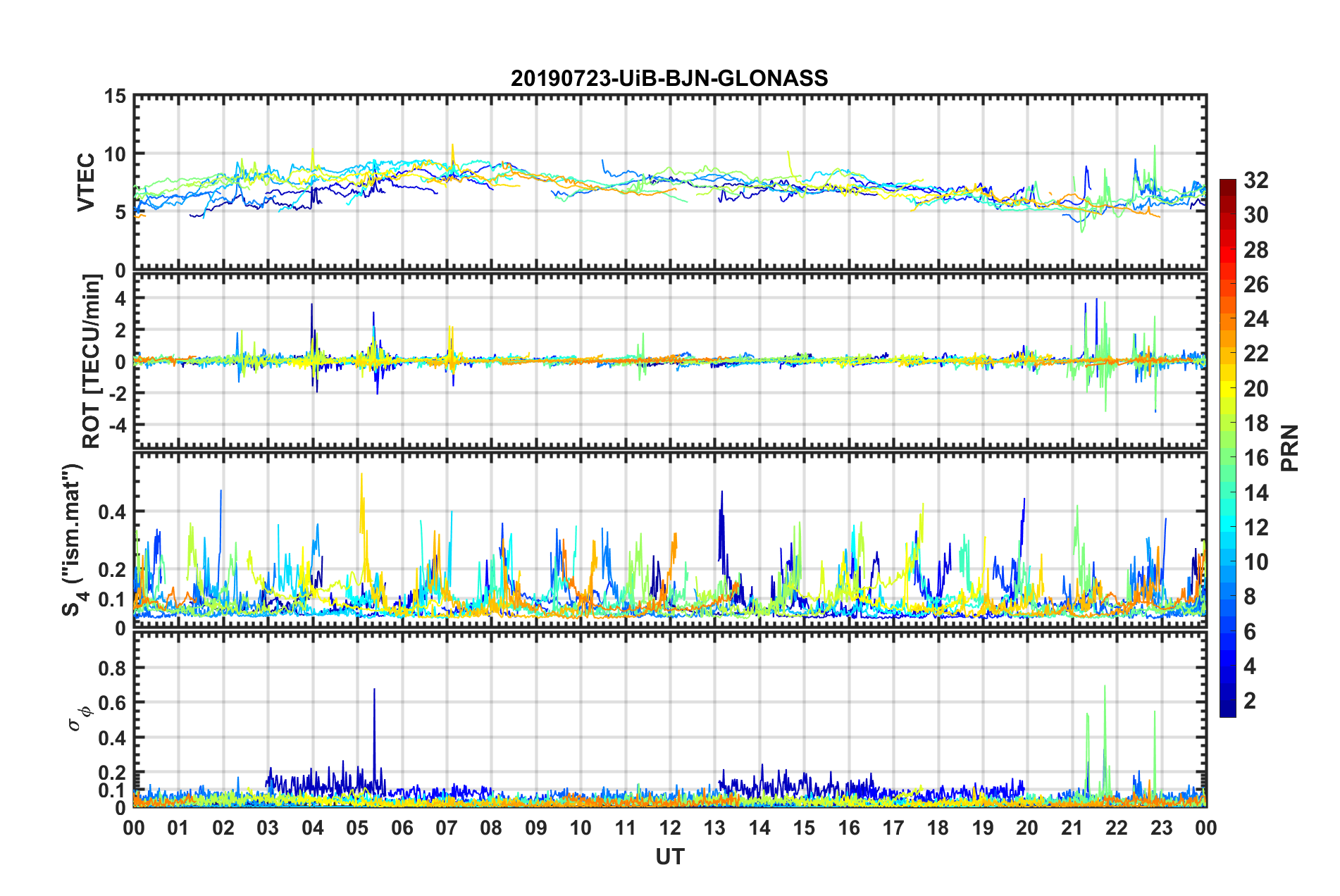
Task: Select colorbar tick label 32
Action: [x=1255, y=180]
